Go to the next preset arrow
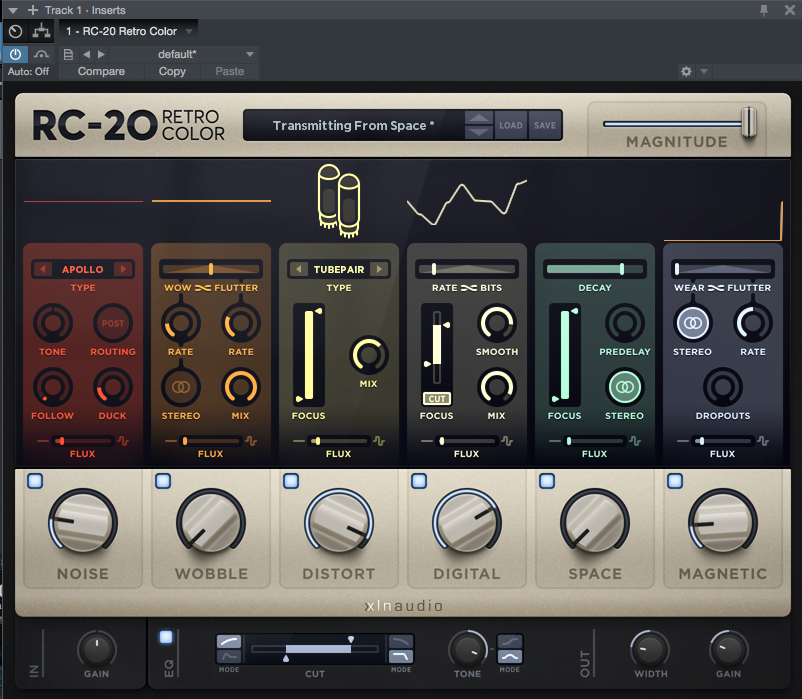This screenshot has height=699, width=802. [101, 54]
